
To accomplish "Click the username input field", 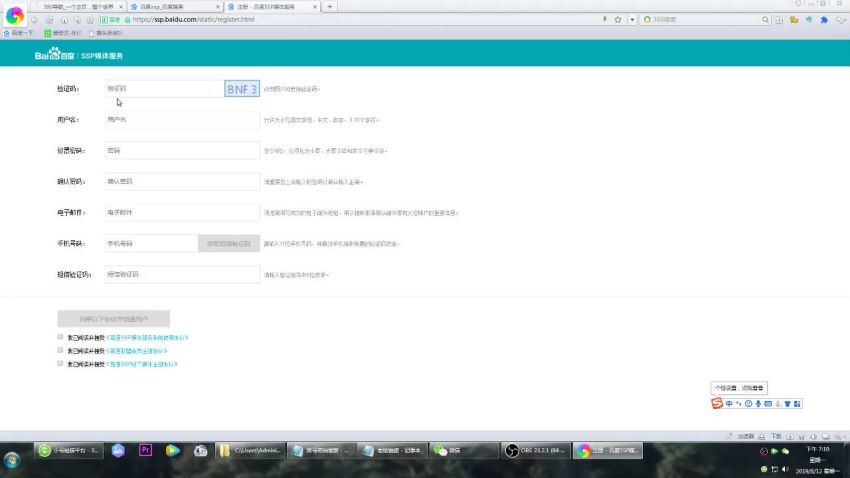I will click(x=182, y=120).
